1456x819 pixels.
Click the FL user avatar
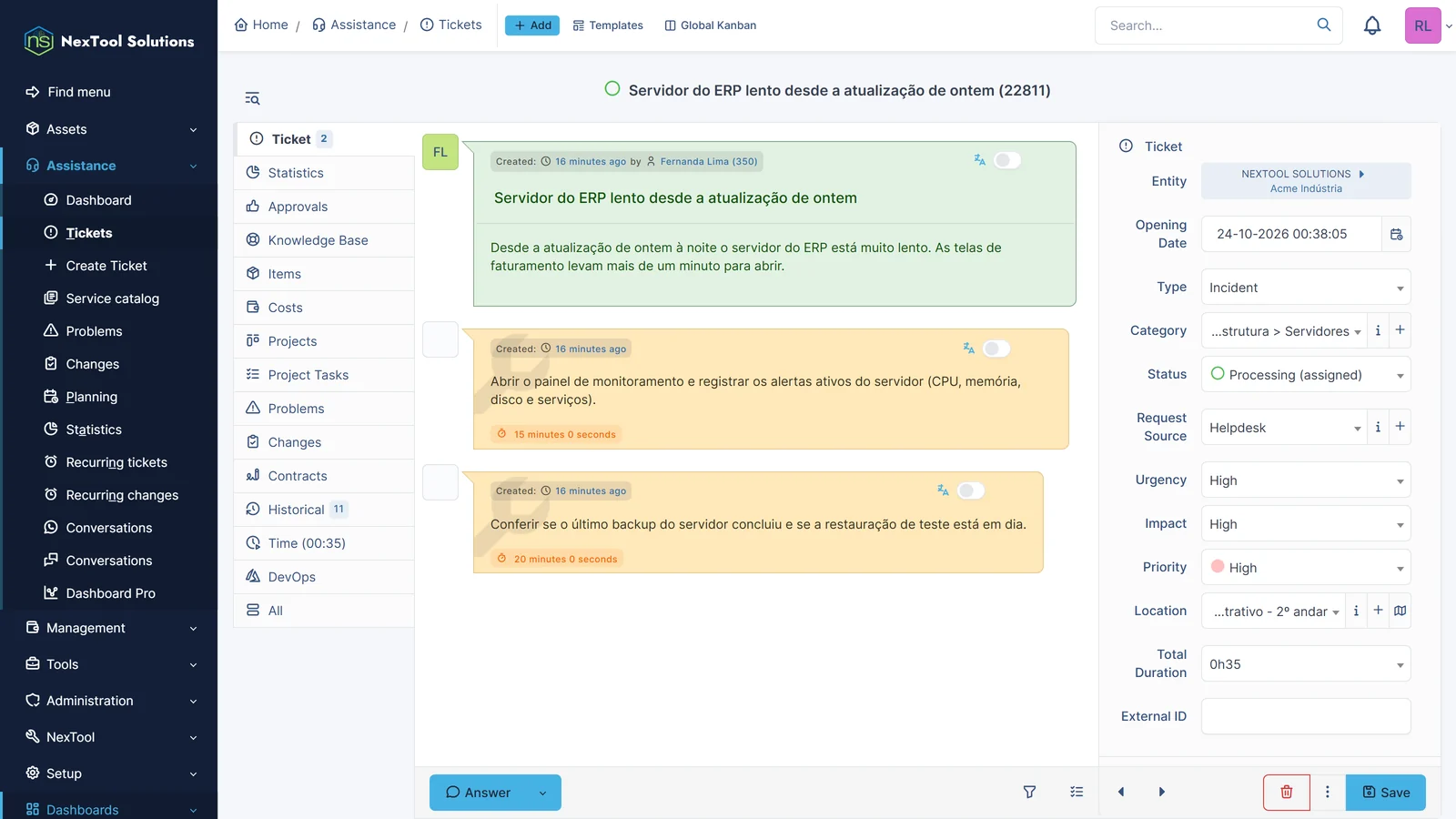[x=440, y=152]
